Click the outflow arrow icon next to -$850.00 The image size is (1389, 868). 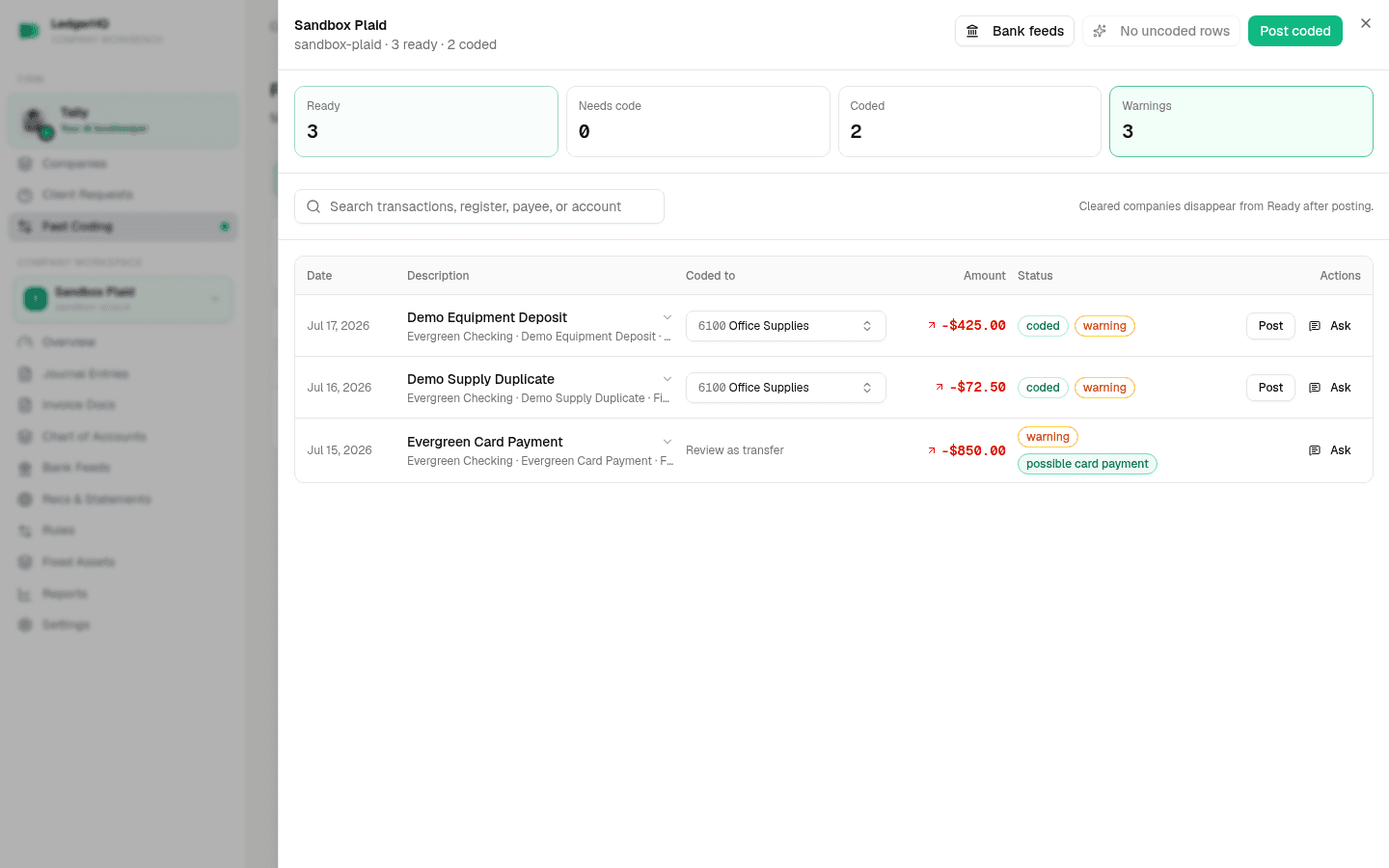pyautogui.click(x=932, y=450)
